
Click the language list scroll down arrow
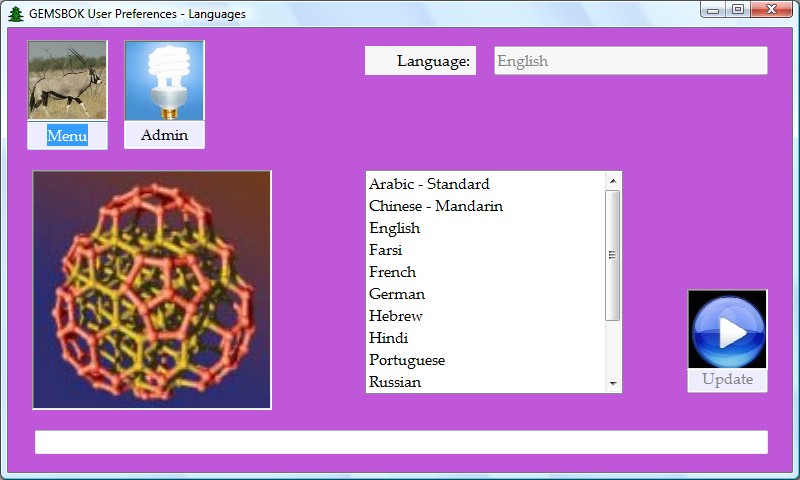pos(613,384)
